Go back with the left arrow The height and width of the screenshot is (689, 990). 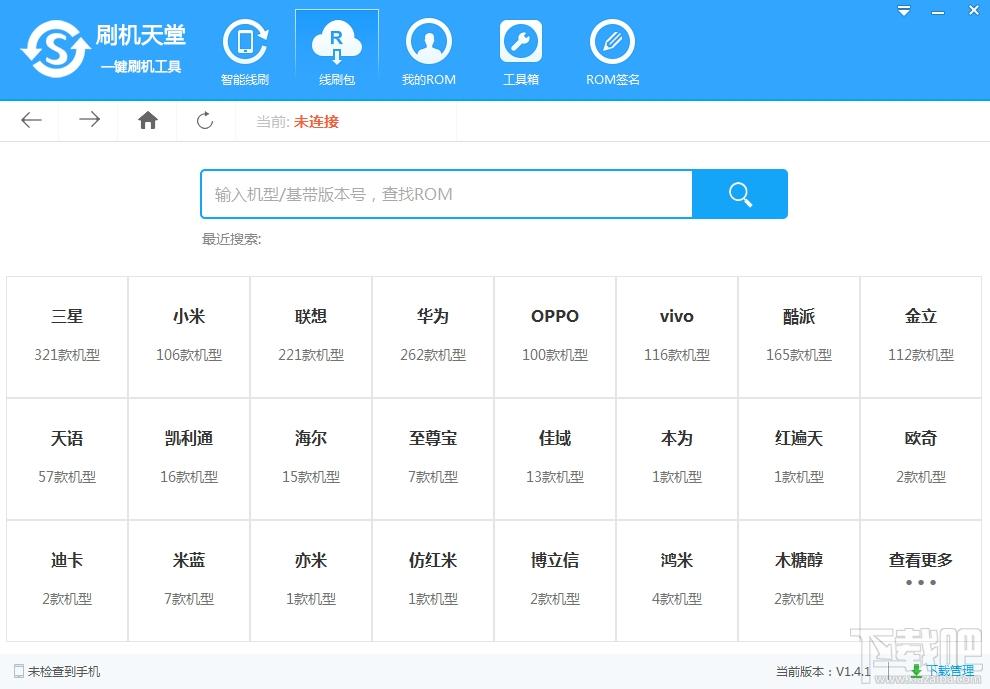[31, 120]
